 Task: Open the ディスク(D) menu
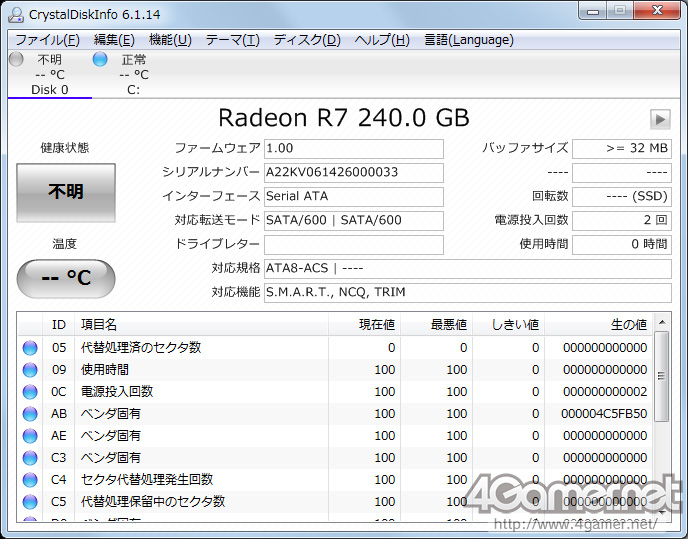307,40
